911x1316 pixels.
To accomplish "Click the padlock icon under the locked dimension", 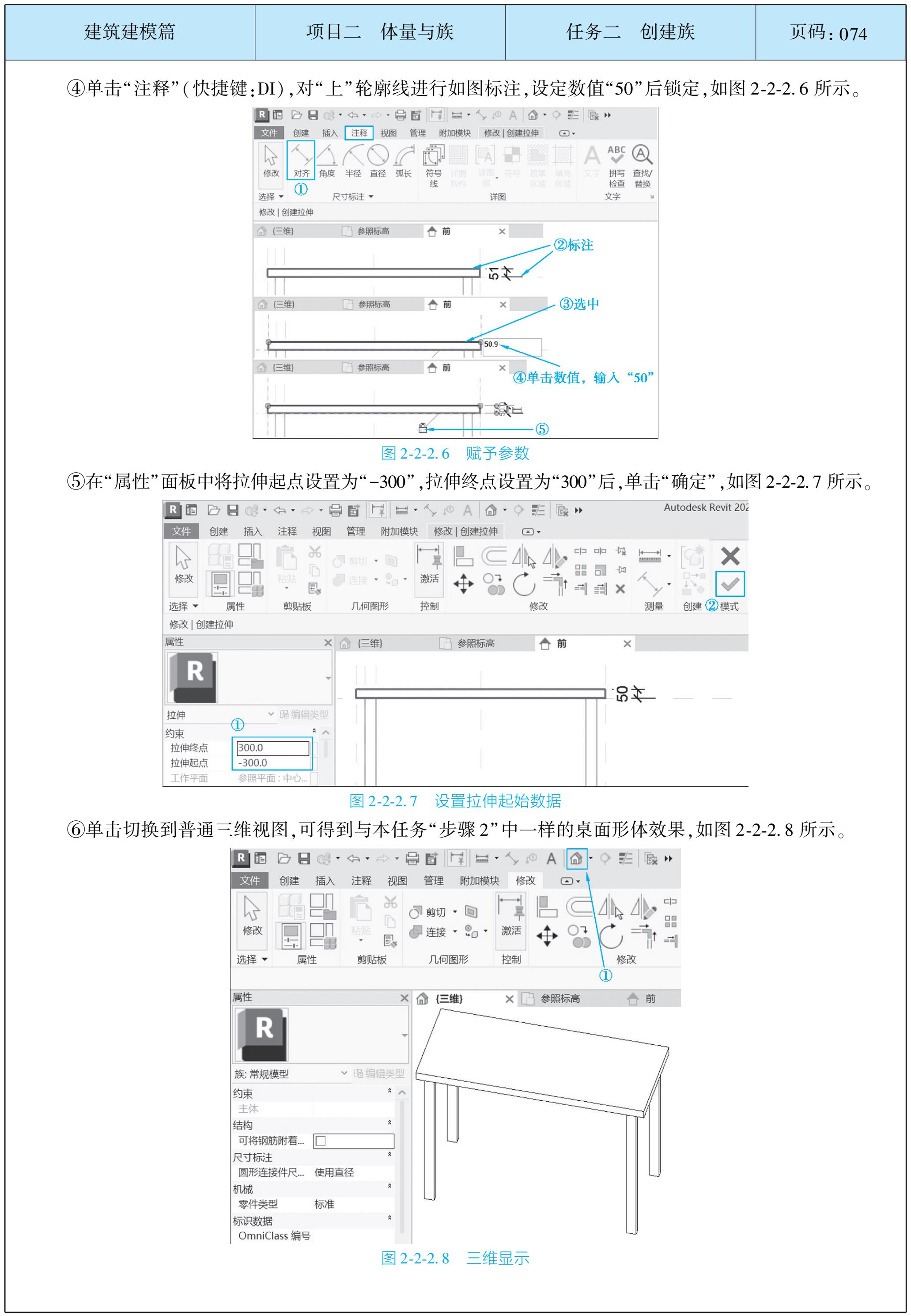I will pyautogui.click(x=423, y=428).
